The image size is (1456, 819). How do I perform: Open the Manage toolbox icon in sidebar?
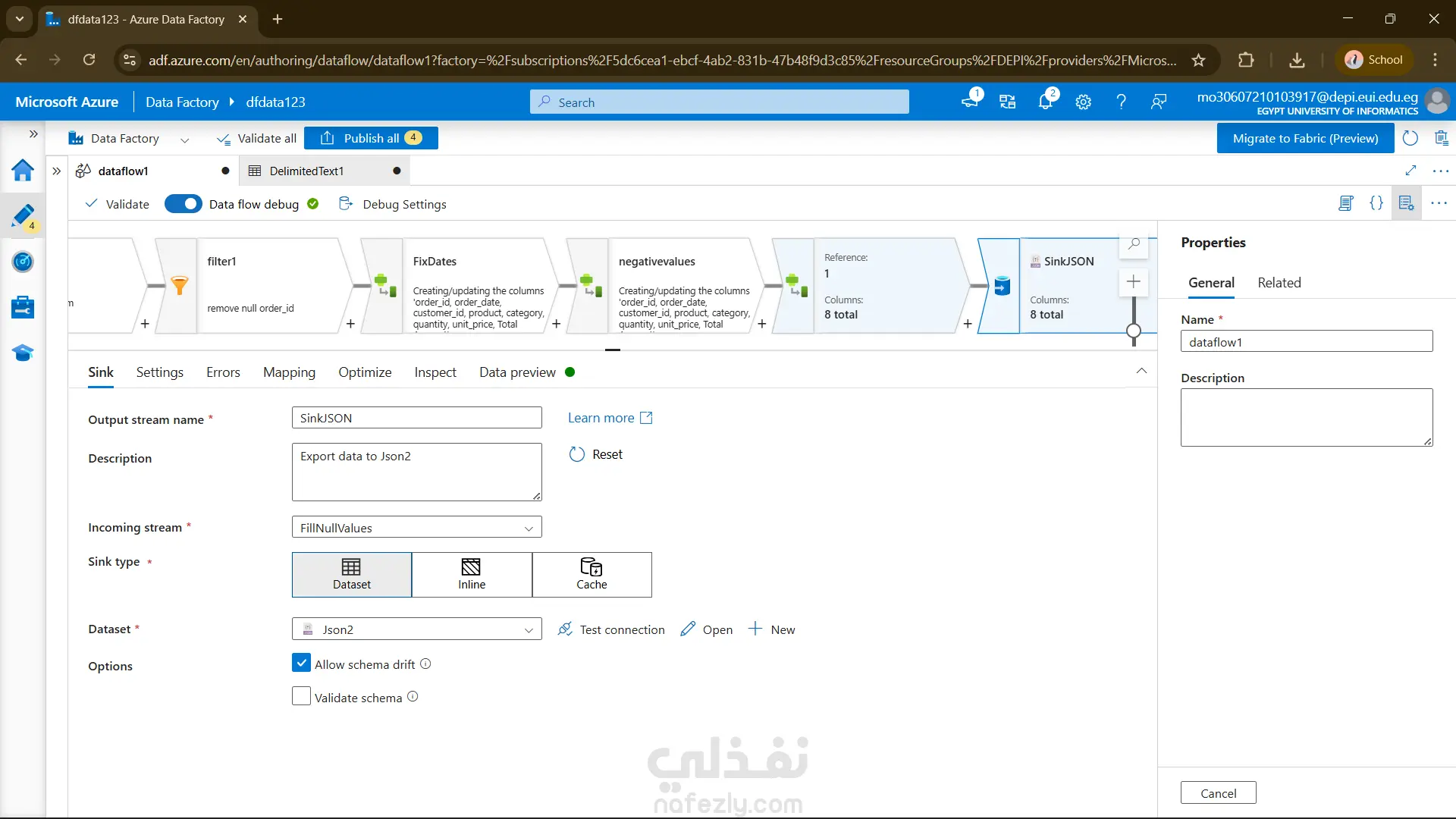23,307
